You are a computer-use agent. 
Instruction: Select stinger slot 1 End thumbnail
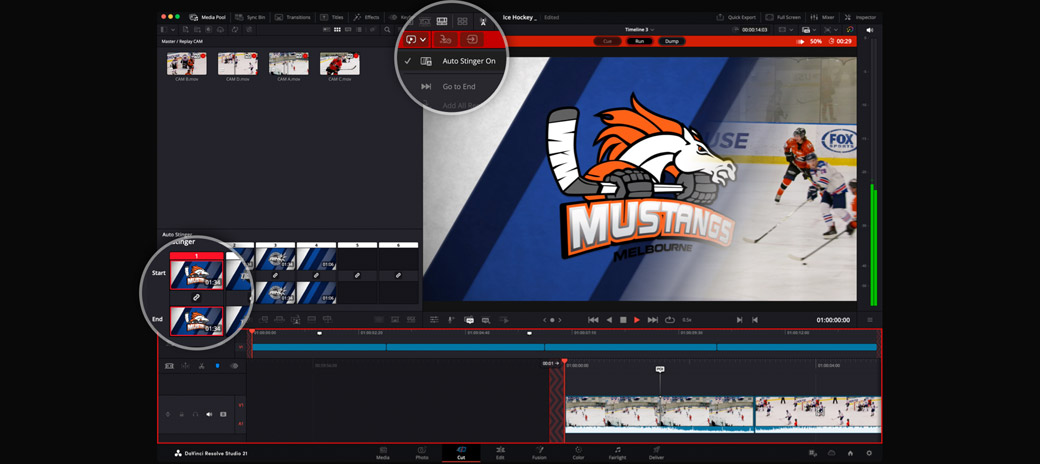pos(197,321)
